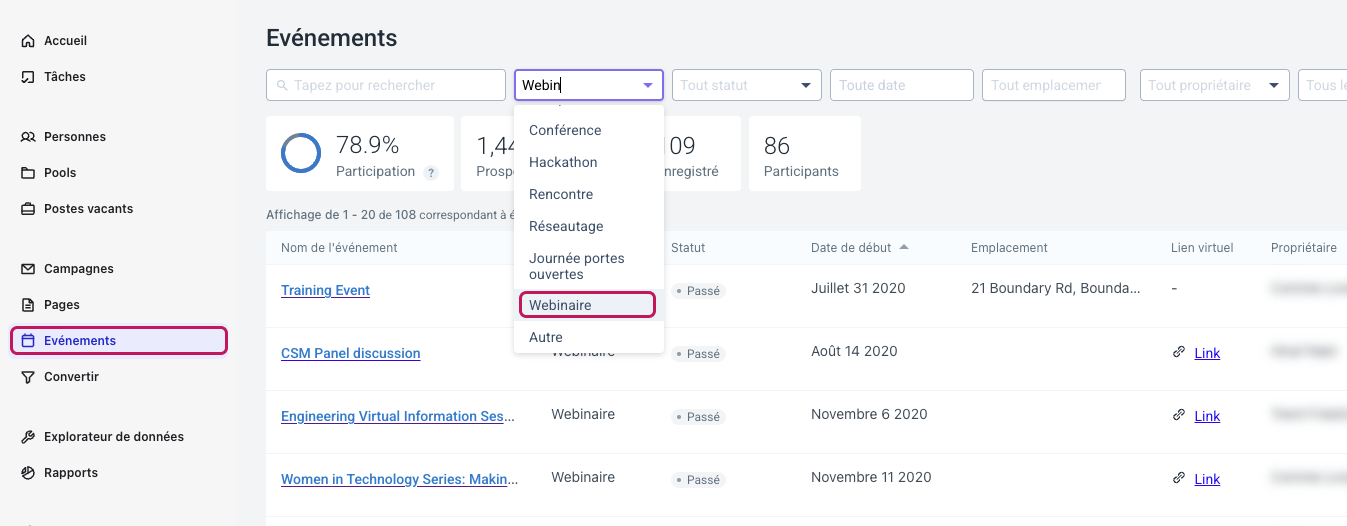Viewport: 1347px width, 526px height.
Task: Open Convertir section
Action: (x=71, y=377)
